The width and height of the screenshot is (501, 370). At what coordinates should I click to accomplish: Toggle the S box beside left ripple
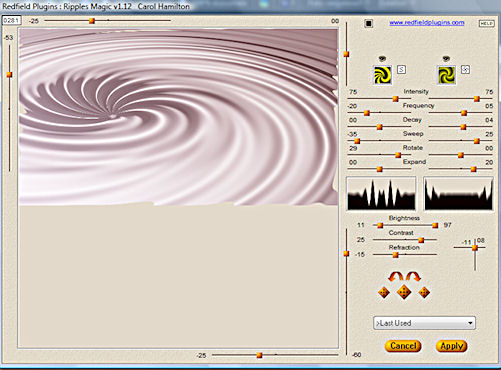[401, 70]
